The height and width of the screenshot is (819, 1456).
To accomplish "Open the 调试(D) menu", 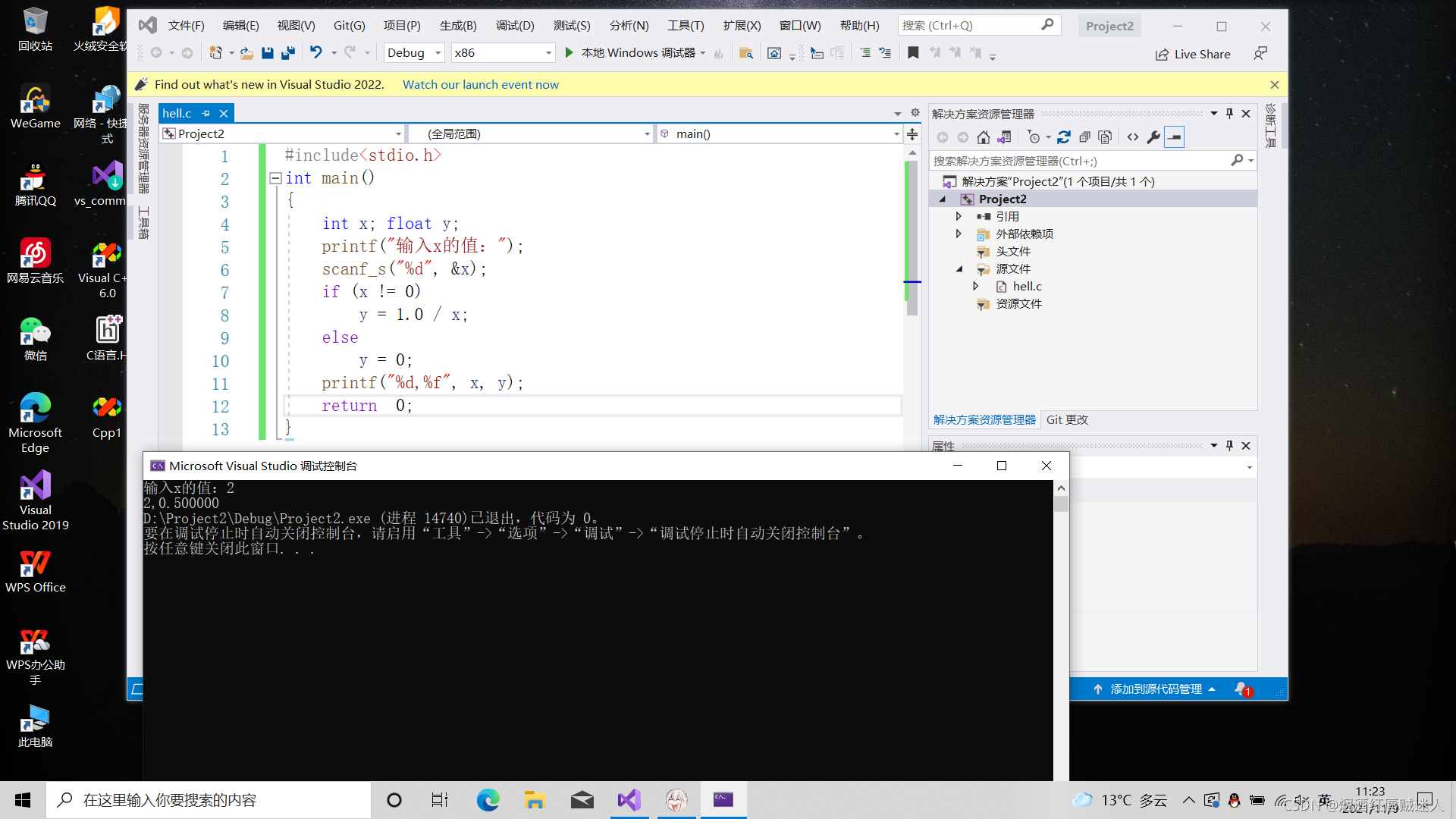I will (515, 26).
